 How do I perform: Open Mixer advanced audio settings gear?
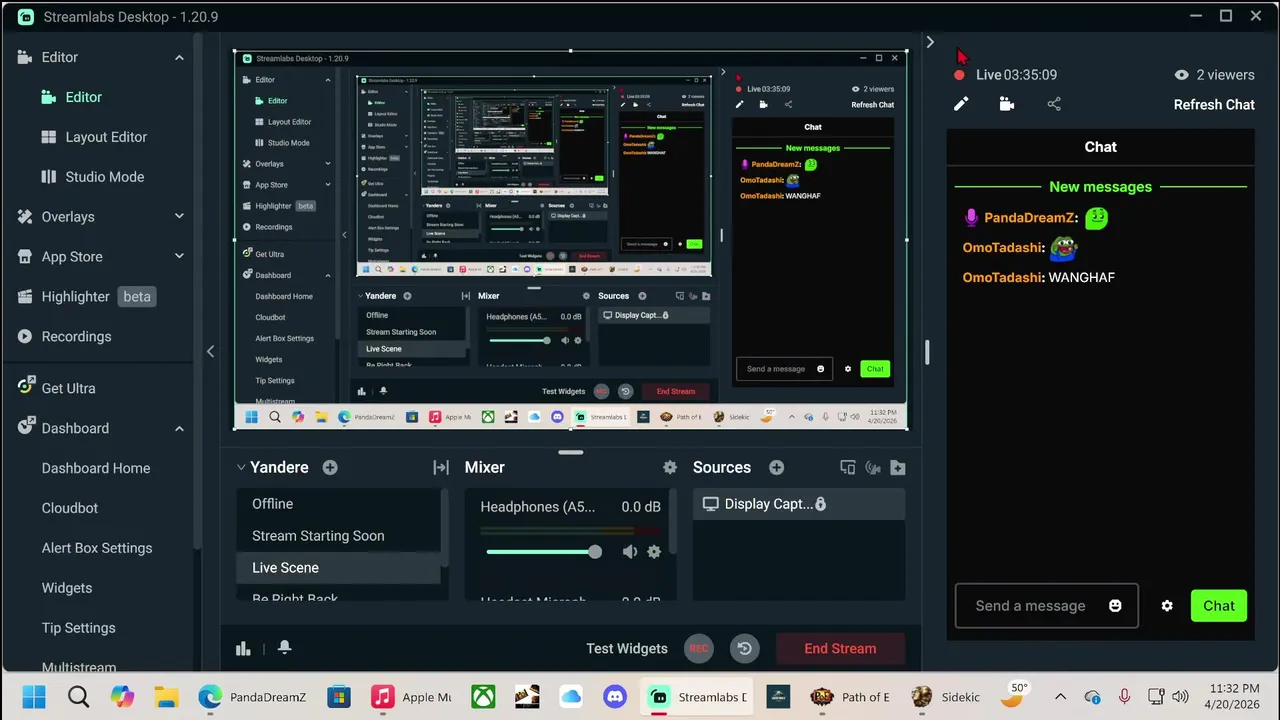tap(670, 467)
